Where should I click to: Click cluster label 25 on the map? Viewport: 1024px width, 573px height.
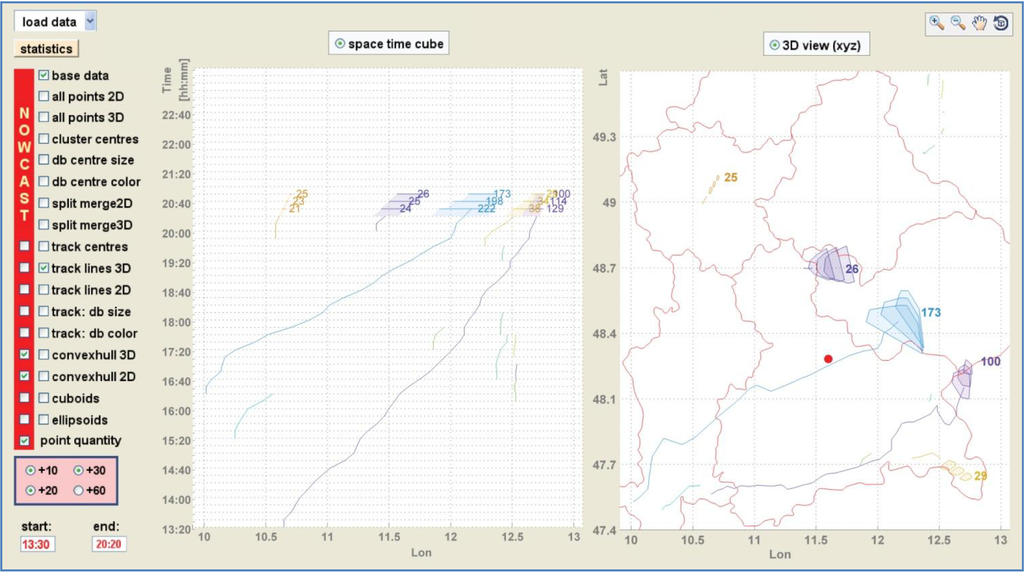click(x=731, y=177)
